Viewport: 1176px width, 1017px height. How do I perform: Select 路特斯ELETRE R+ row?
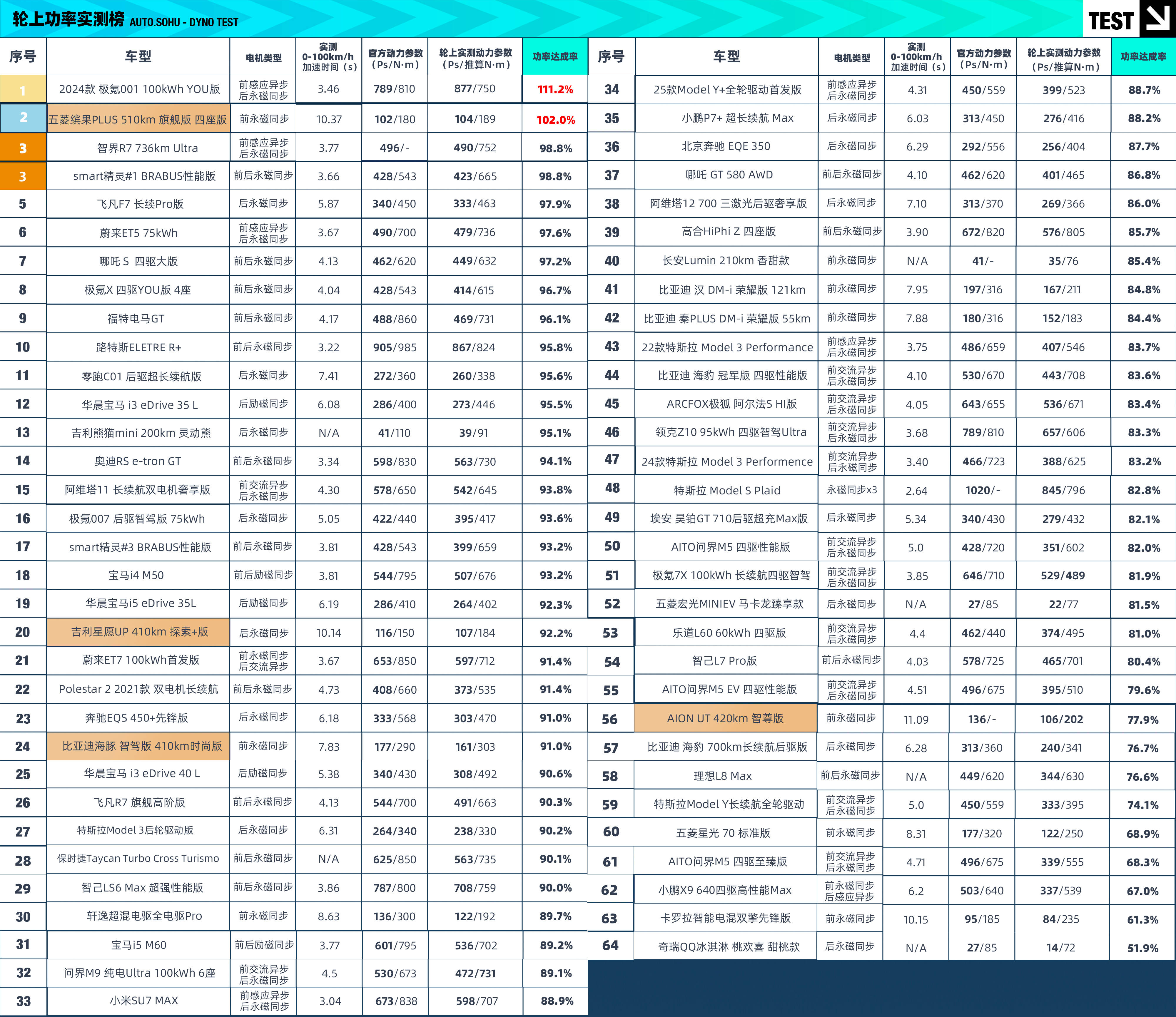click(293, 347)
